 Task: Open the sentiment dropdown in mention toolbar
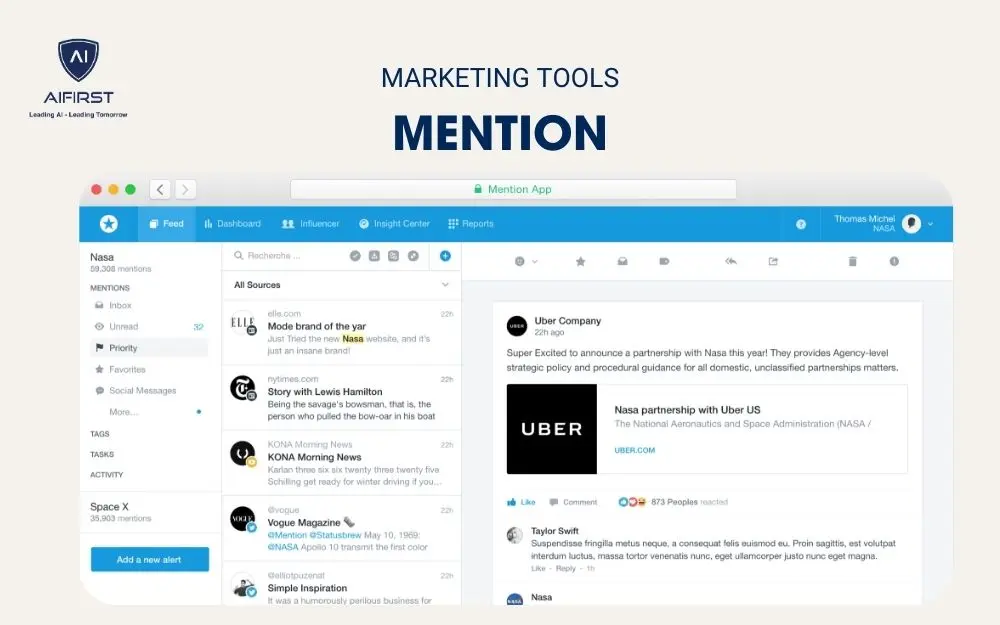(526, 261)
